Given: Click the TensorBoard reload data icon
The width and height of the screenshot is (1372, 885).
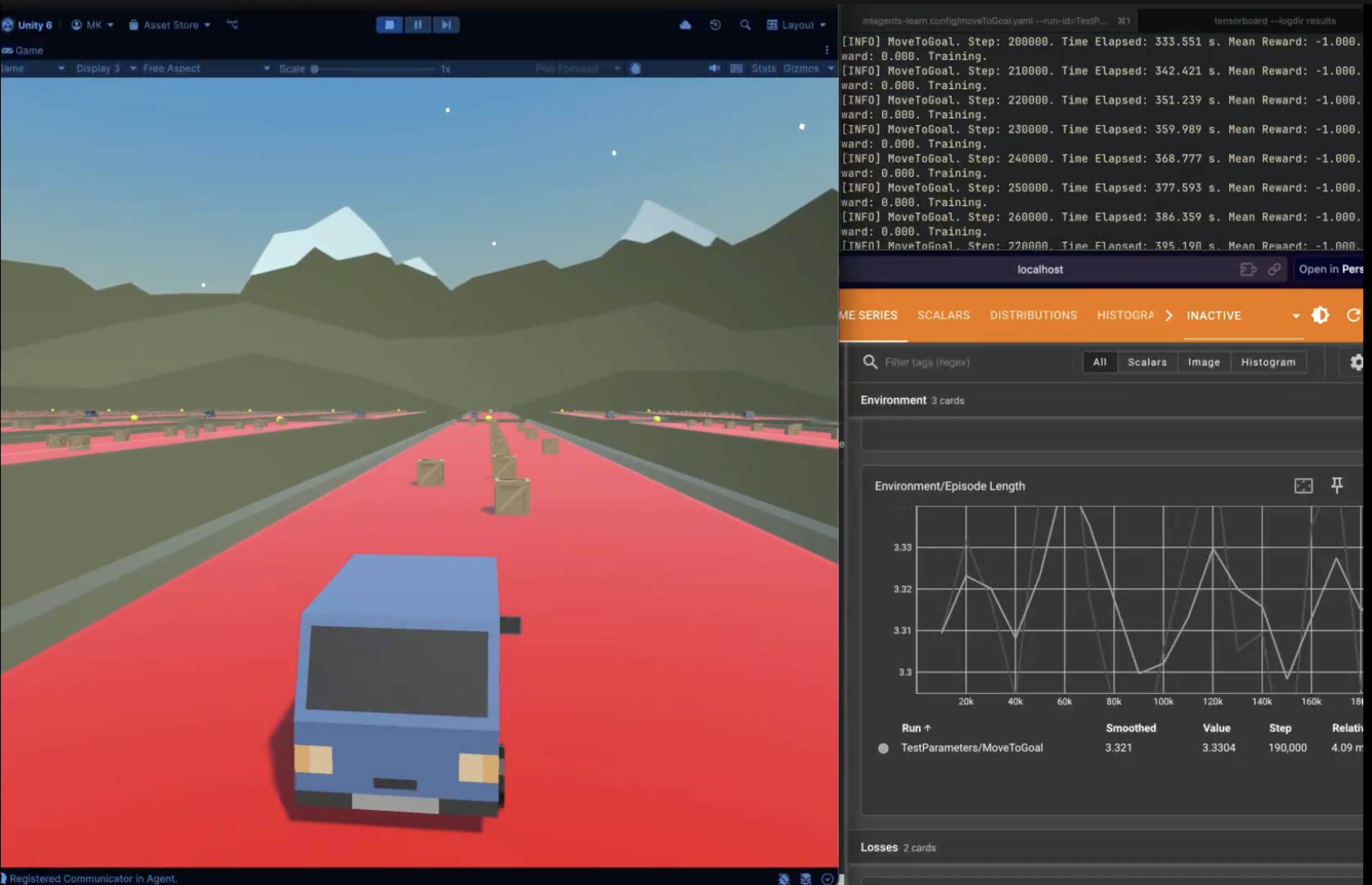Looking at the screenshot, I should coord(1354,315).
